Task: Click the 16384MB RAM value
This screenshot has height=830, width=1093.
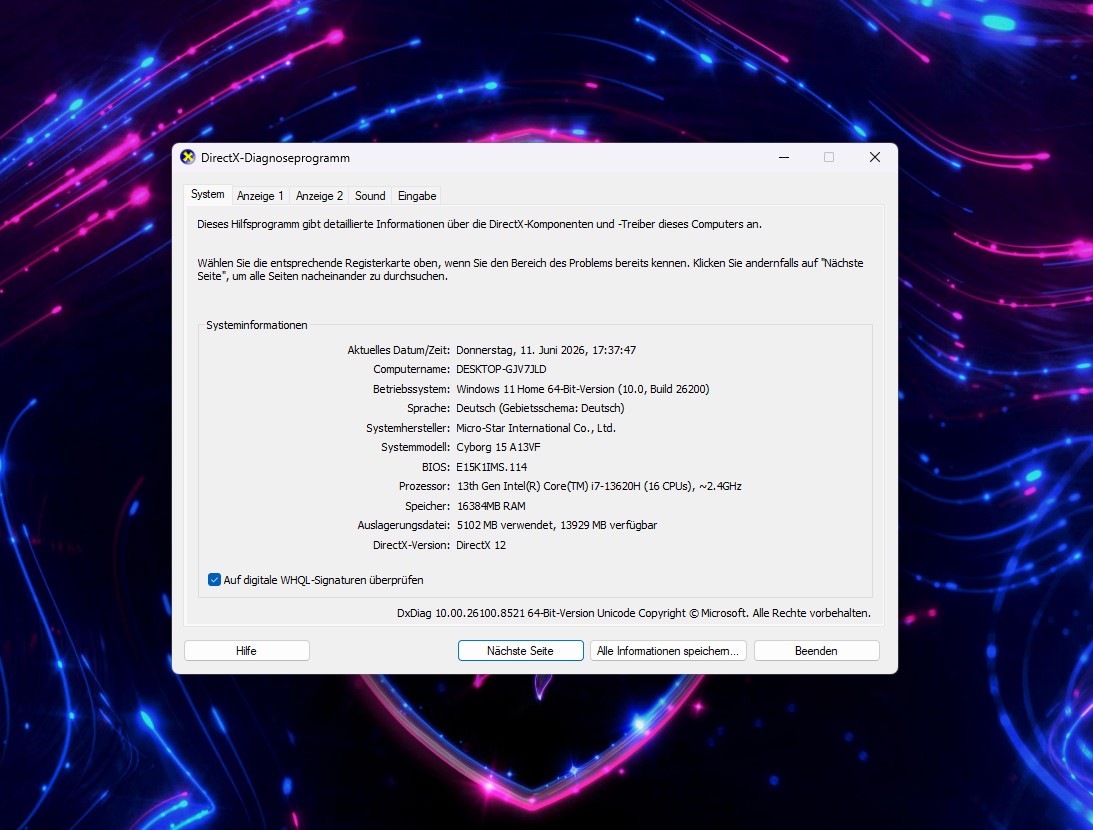Action: pyautogui.click(x=491, y=507)
